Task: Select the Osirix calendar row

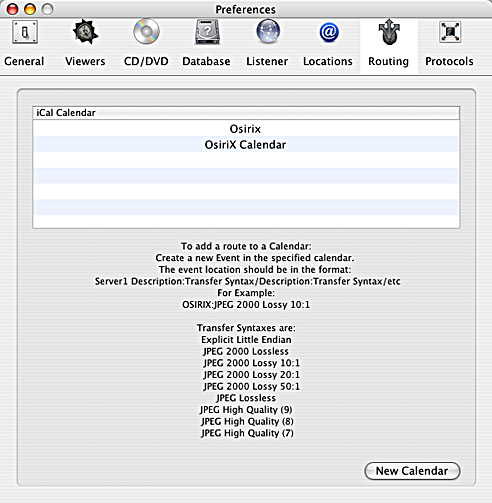Action: pos(246,129)
